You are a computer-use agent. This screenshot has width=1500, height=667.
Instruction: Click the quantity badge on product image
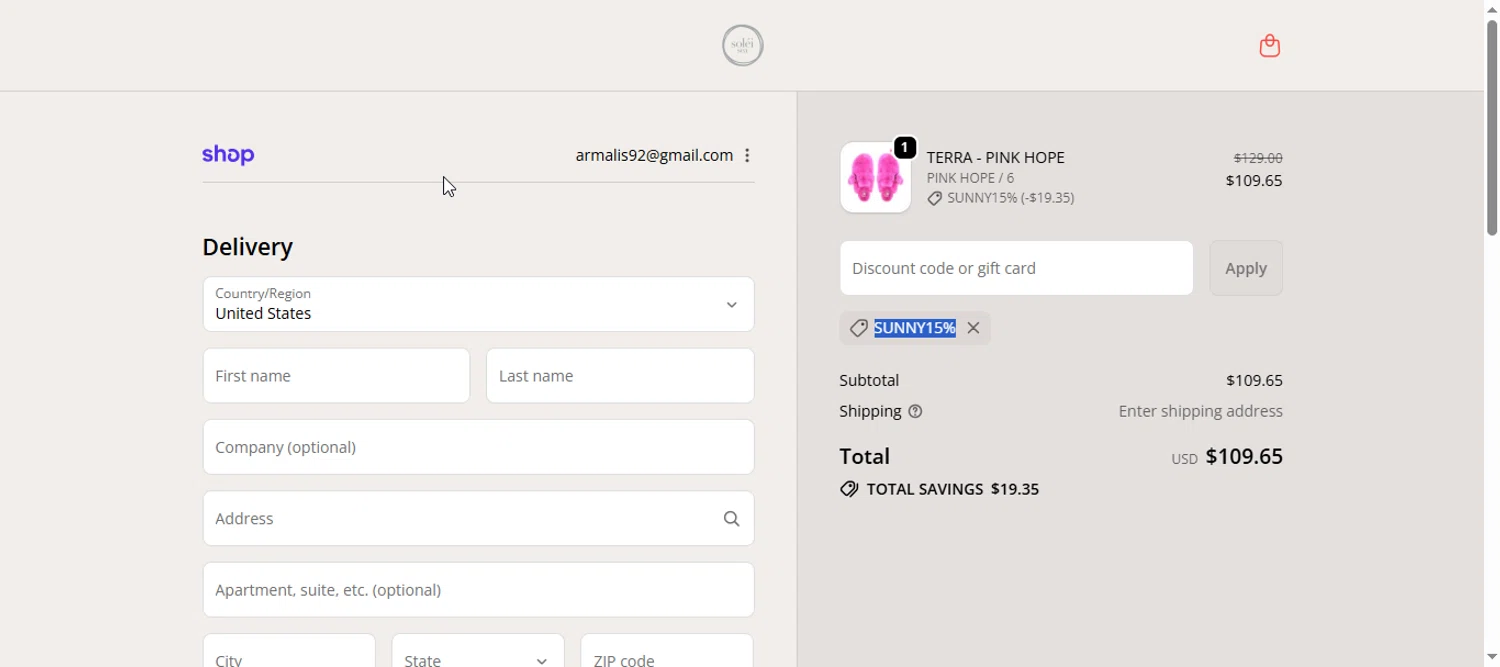905,148
